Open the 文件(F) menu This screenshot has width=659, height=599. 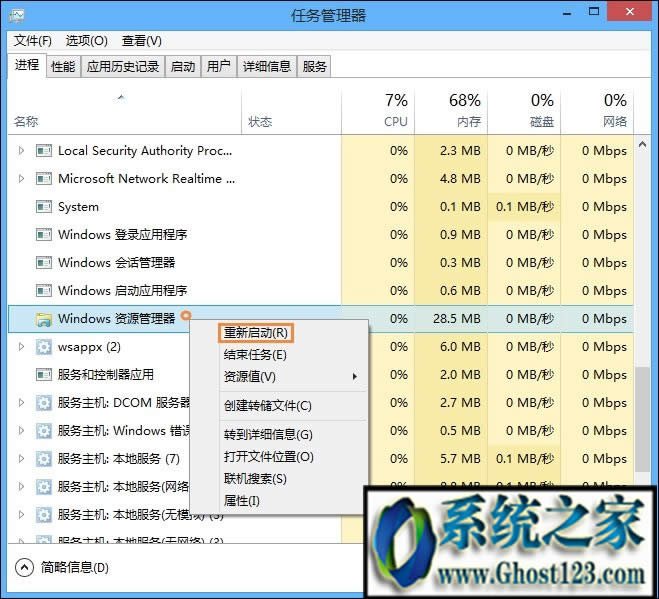[33, 41]
